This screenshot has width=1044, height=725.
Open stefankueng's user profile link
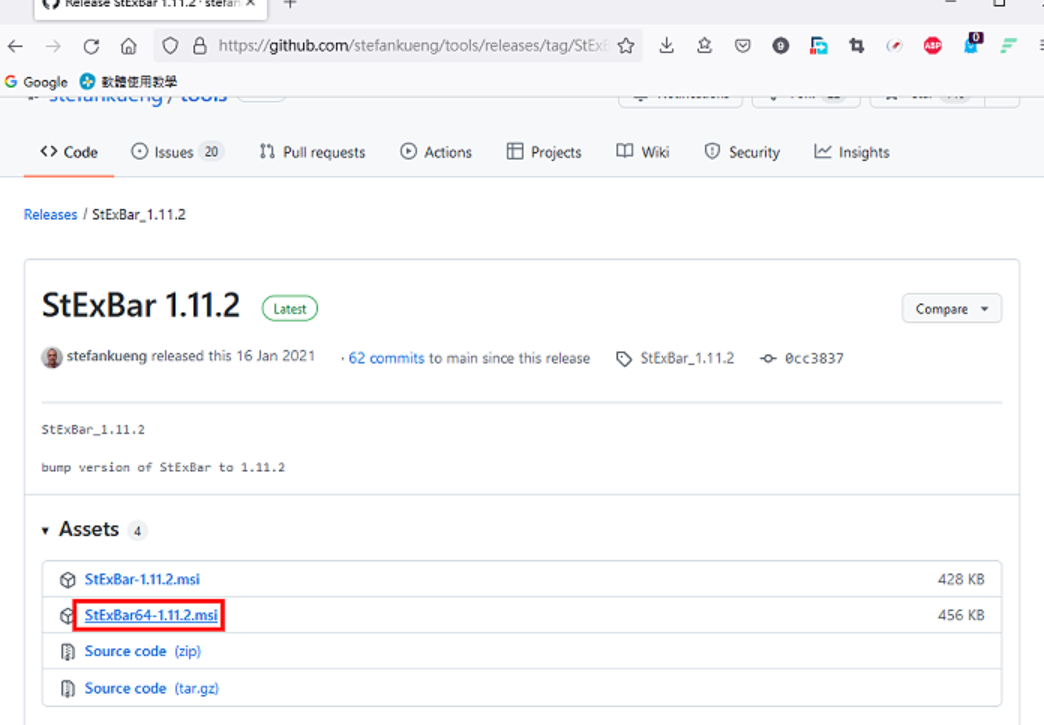tap(107, 356)
